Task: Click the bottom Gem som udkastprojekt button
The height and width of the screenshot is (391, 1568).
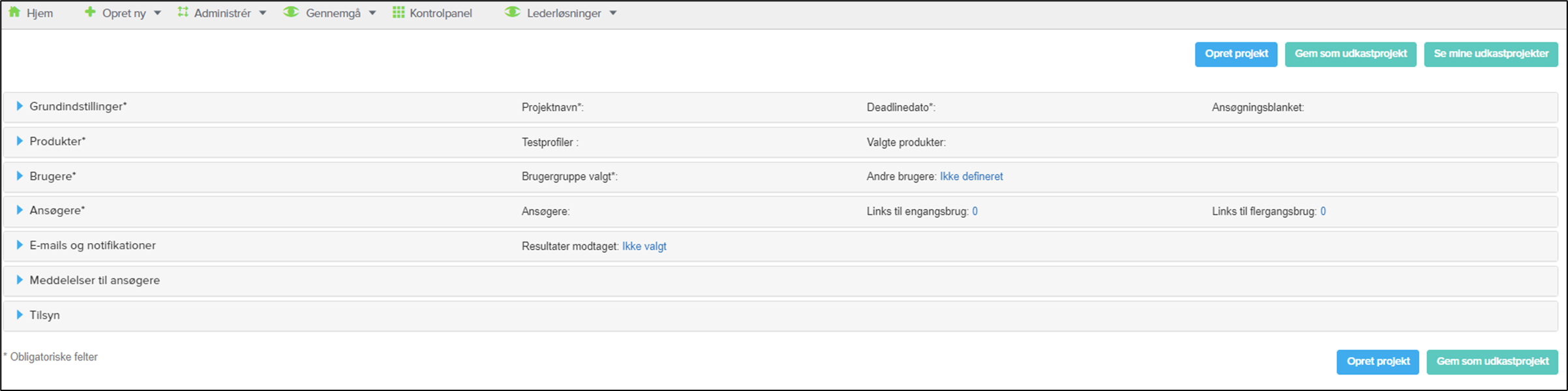Action: 1492,362
